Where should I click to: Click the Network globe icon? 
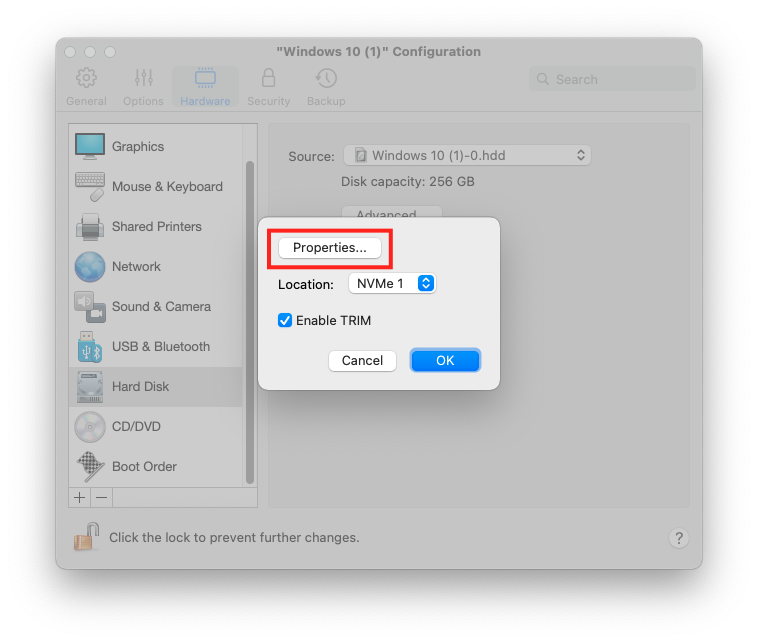pos(90,267)
